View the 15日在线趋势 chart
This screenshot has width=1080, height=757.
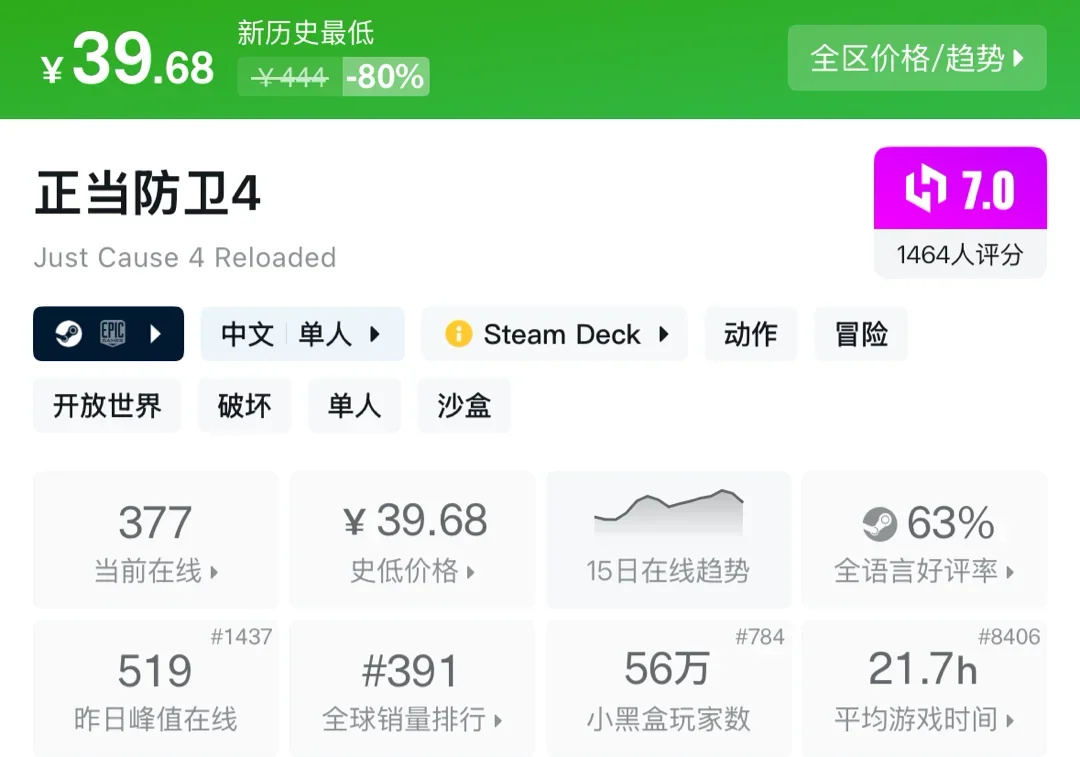click(667, 540)
